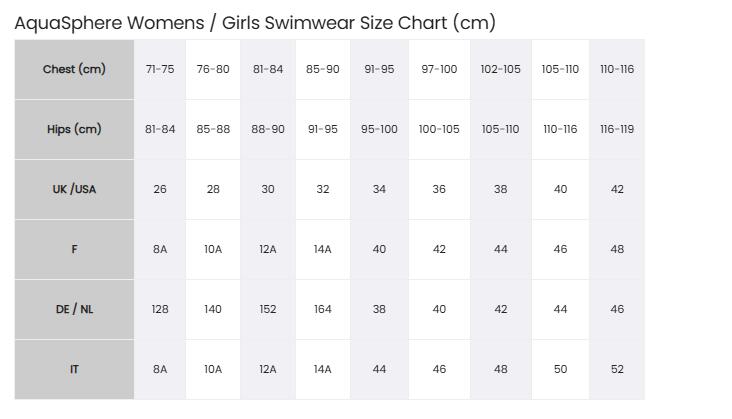Screen dimensions: 732x419
Task: Select UK /USA size 36
Action: tap(439, 189)
